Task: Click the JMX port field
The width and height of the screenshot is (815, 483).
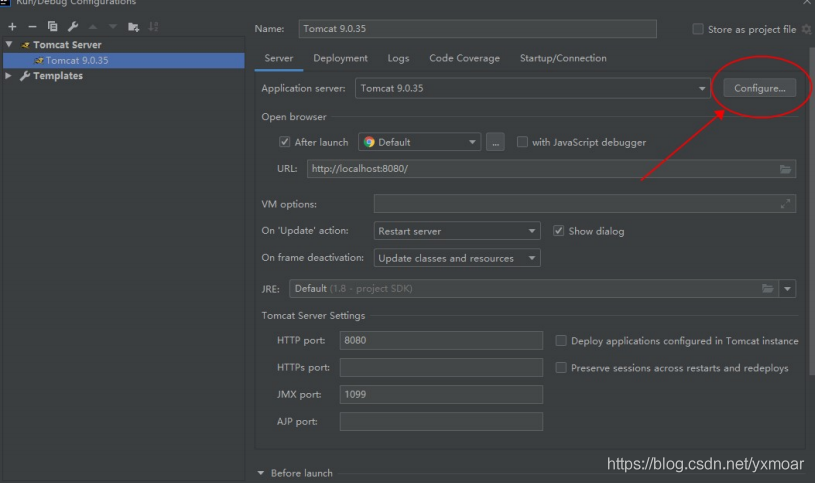Action: click(x=441, y=395)
